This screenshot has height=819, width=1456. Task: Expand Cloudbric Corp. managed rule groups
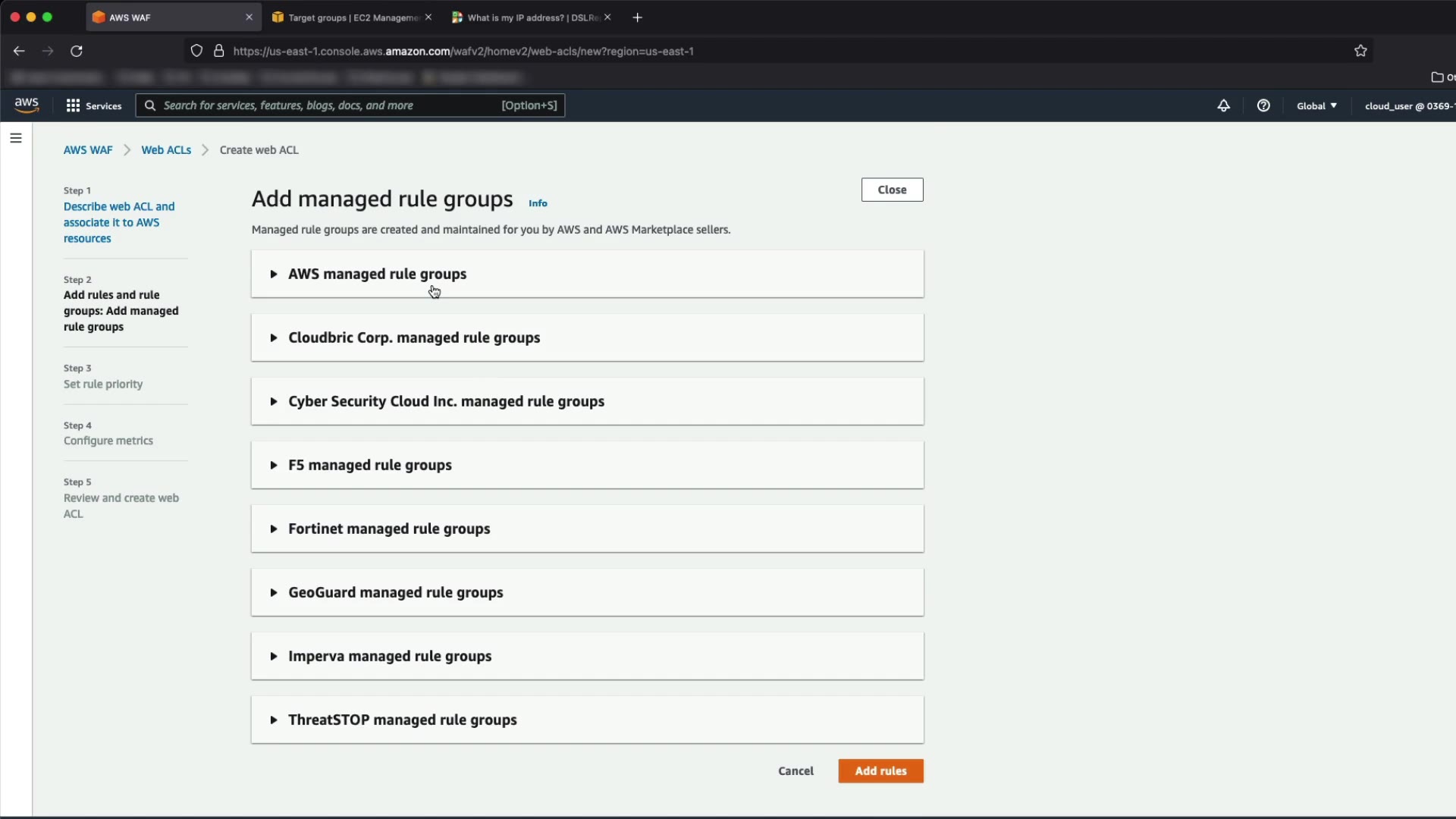coord(413,337)
